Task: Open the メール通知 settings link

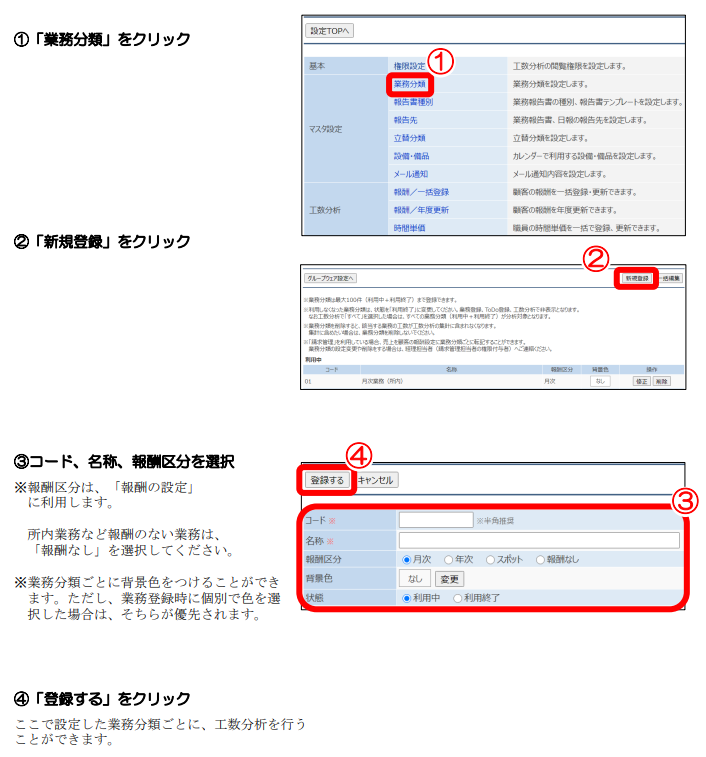Action: 411,174
